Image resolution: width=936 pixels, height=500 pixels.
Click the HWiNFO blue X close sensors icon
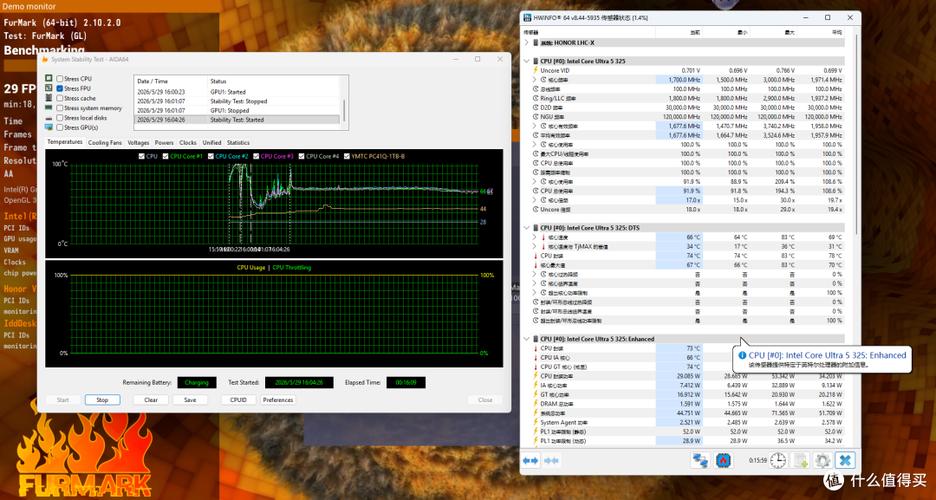click(x=845, y=460)
